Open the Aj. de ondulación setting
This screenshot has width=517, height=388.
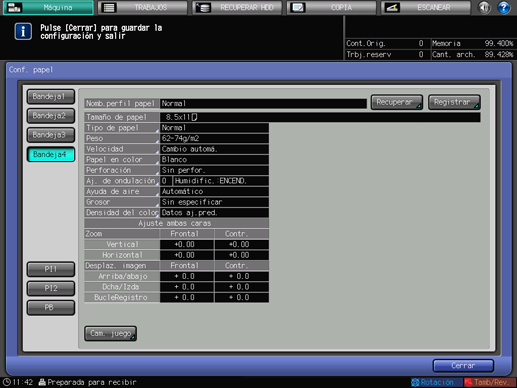122,181
